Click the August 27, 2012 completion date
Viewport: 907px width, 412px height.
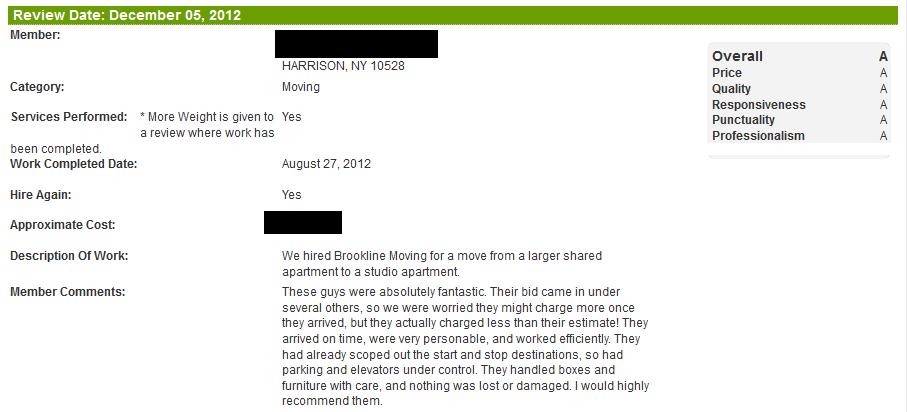point(326,164)
